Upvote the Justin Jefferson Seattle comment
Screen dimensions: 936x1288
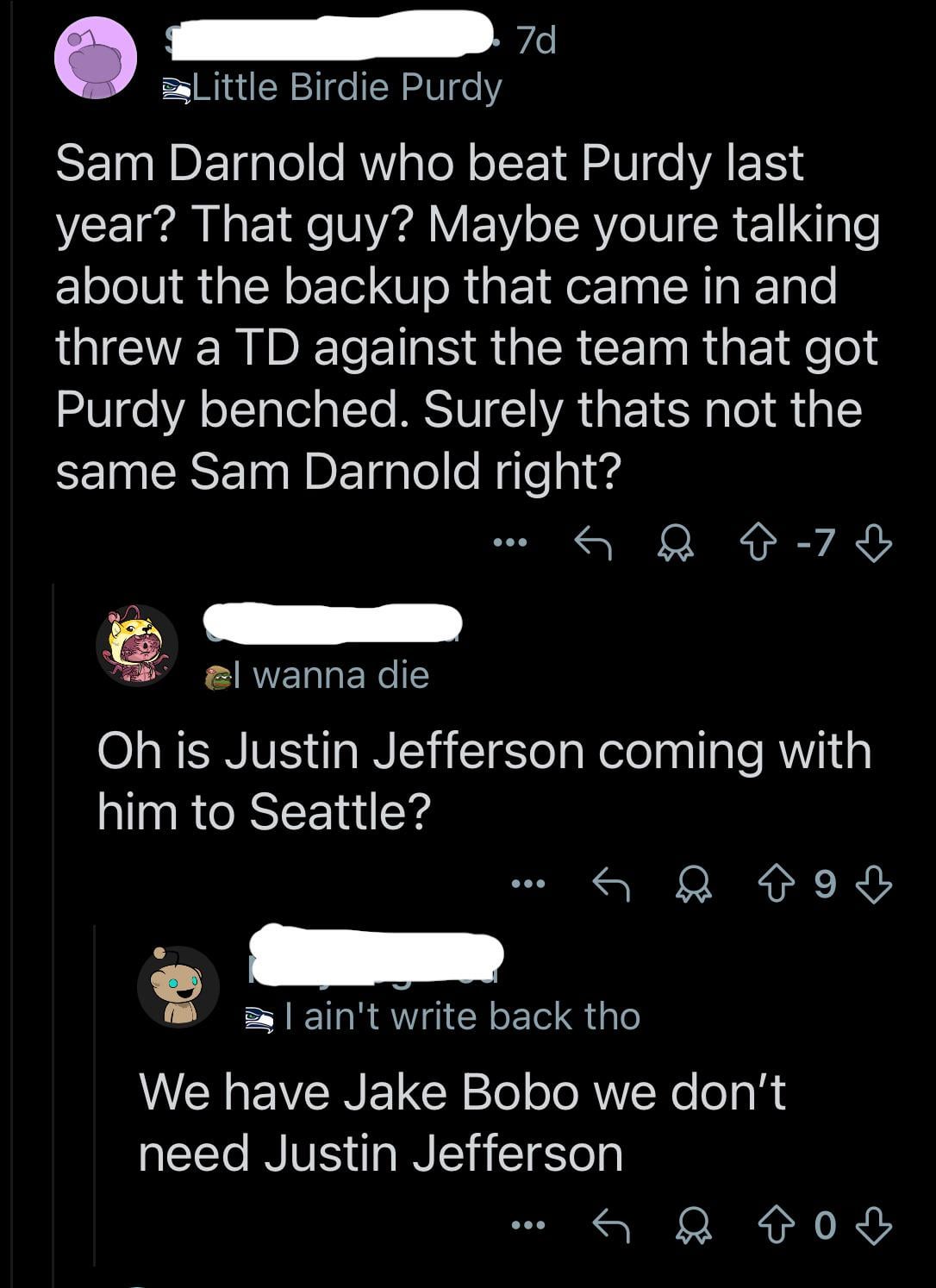coord(773,884)
